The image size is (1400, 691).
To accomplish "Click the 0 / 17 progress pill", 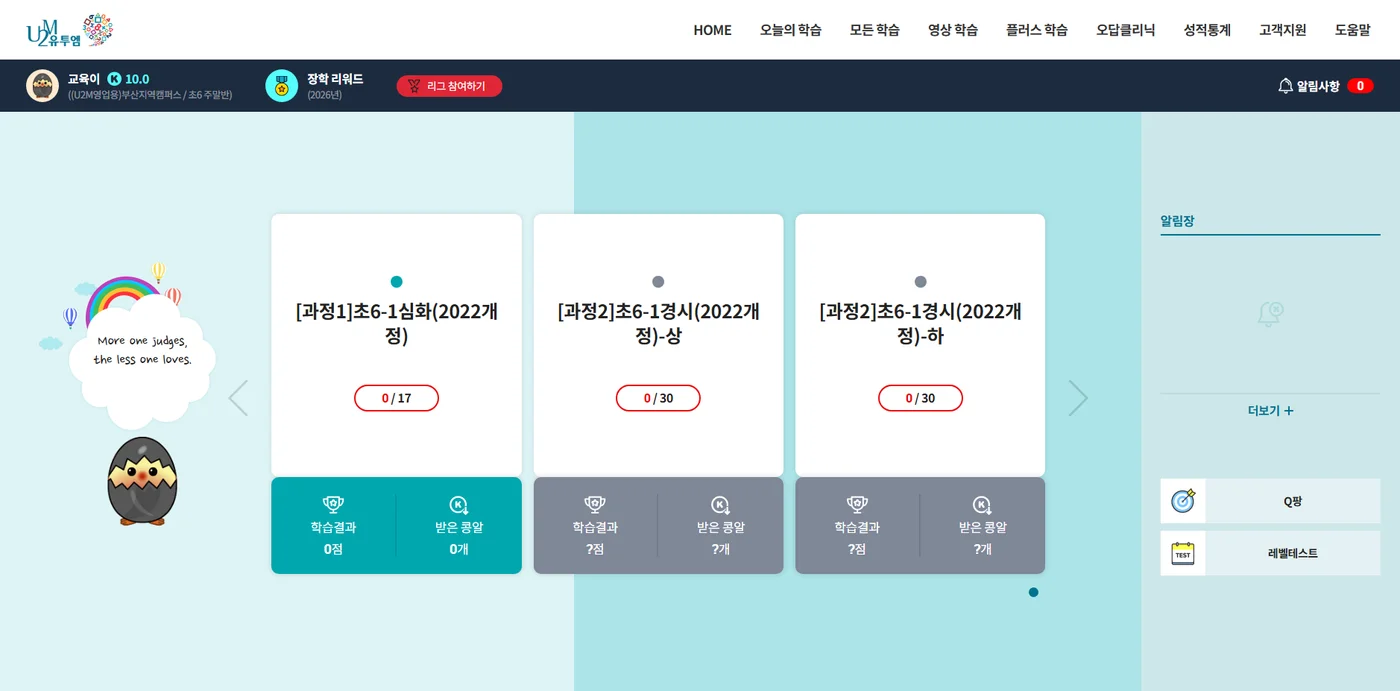I will coord(396,398).
